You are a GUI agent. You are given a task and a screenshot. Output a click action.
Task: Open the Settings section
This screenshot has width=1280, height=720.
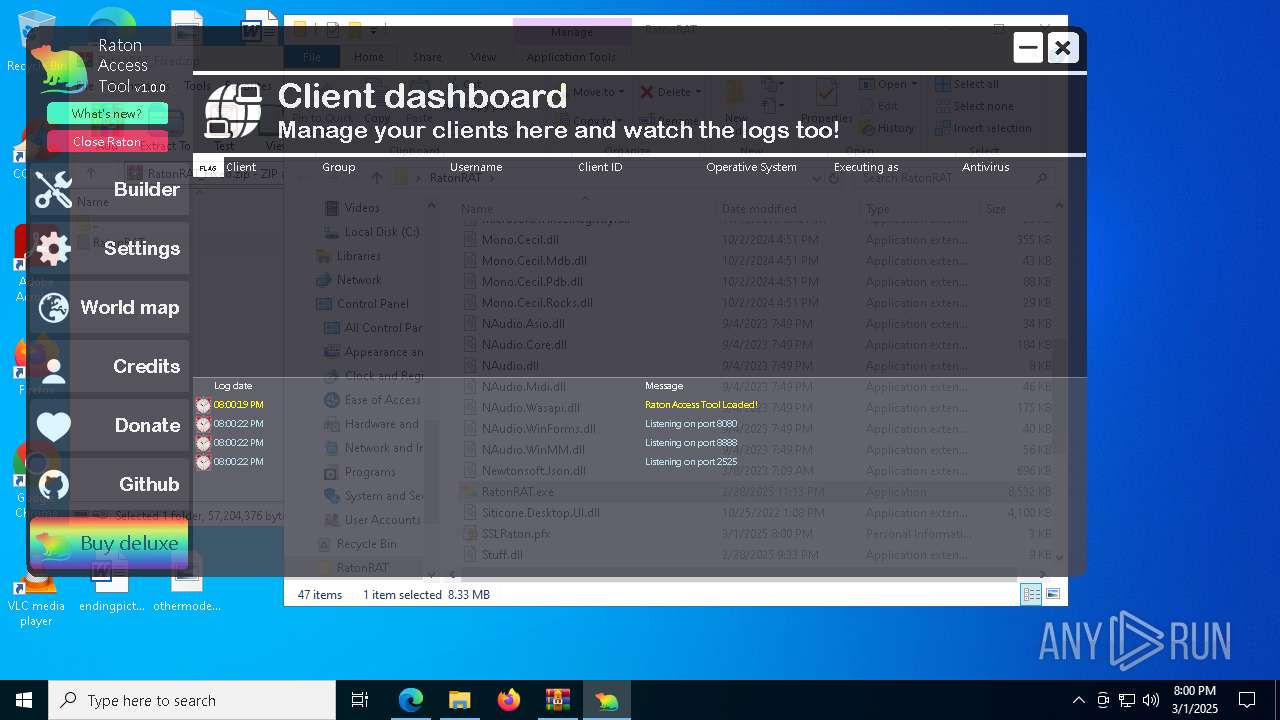point(109,249)
